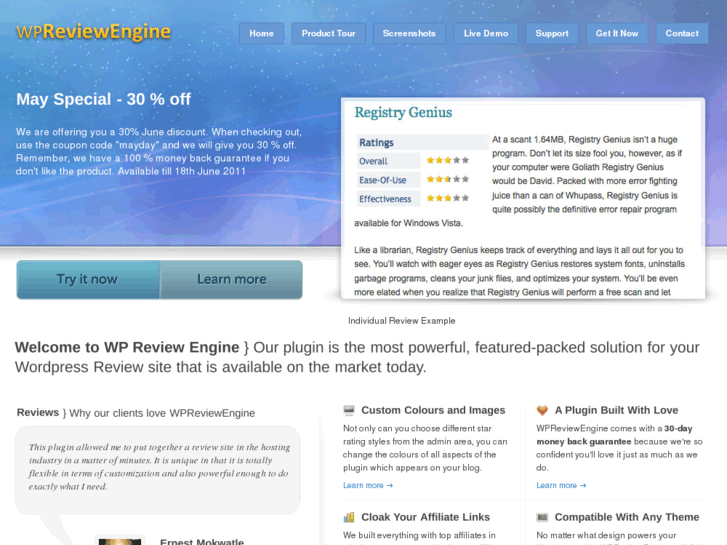Open the Contact page

coord(682,33)
